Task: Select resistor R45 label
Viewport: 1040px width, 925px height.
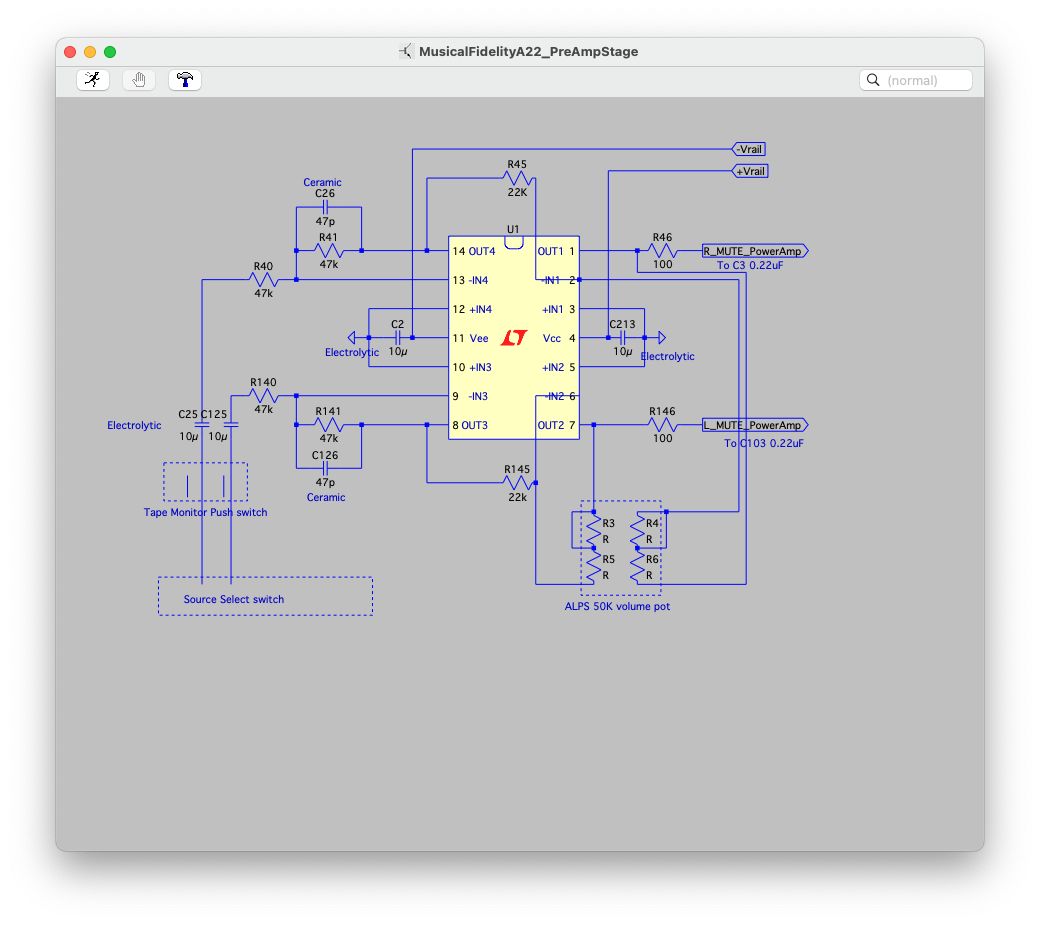Action: pyautogui.click(x=517, y=164)
